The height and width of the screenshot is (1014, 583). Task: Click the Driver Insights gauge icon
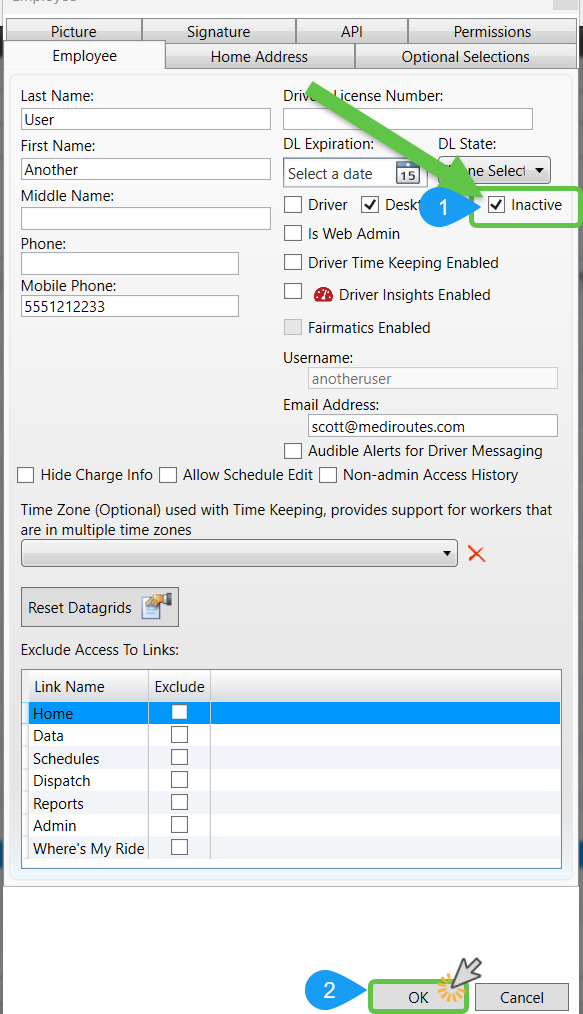tap(323, 295)
